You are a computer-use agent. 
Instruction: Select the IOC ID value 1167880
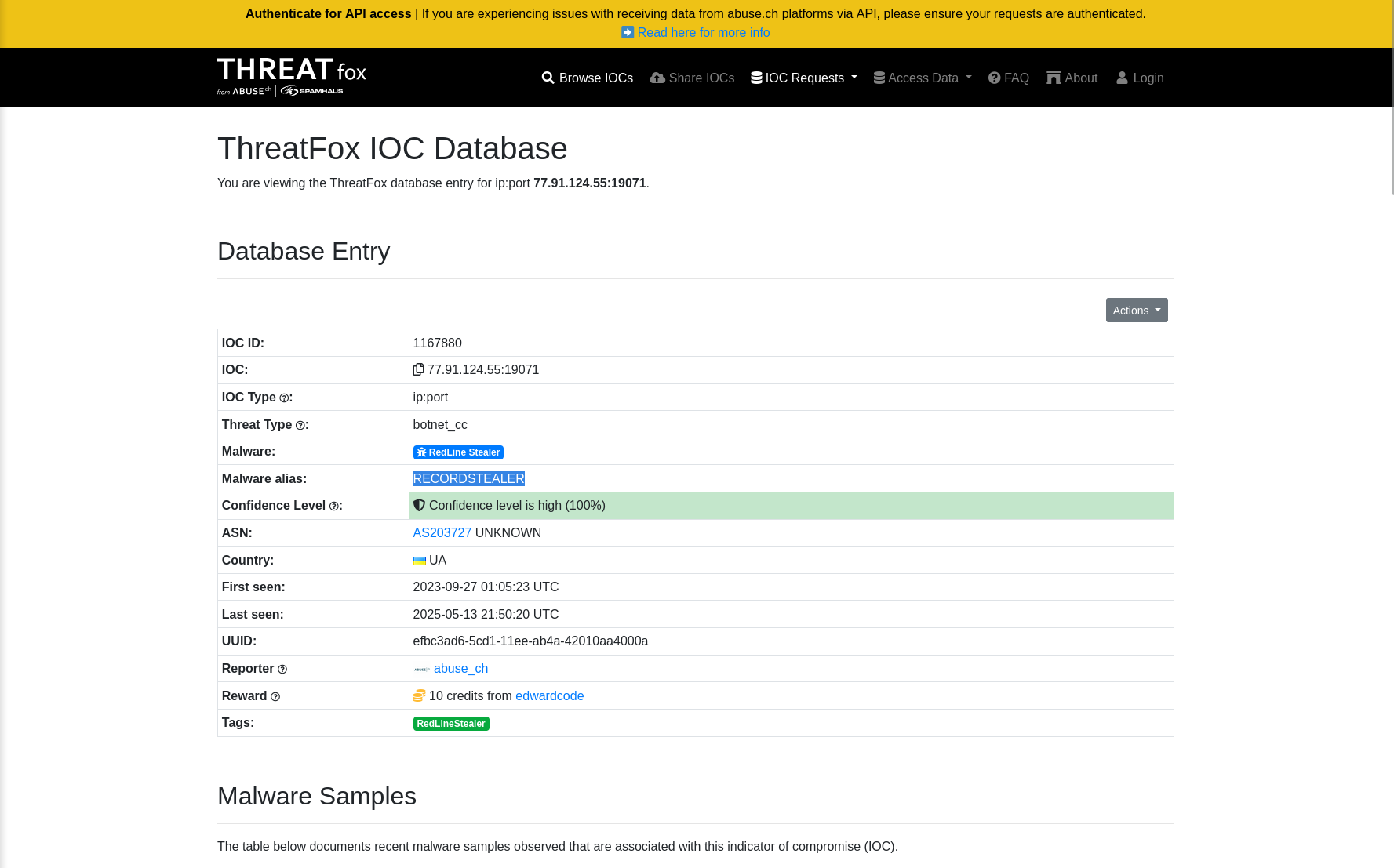438,343
